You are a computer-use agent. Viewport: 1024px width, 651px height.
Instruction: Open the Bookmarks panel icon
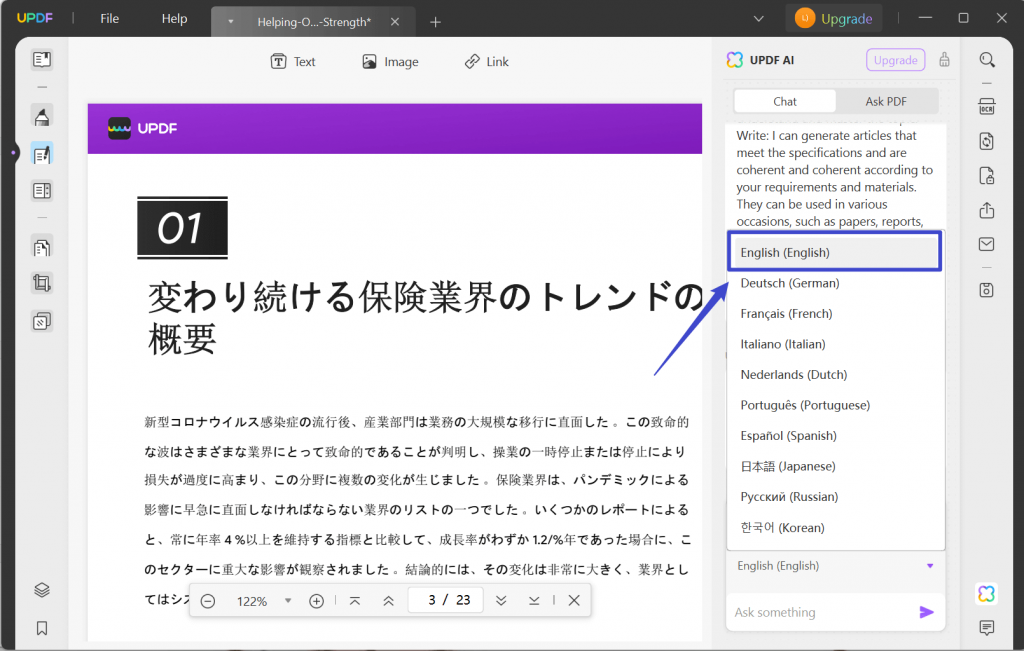pos(42,628)
